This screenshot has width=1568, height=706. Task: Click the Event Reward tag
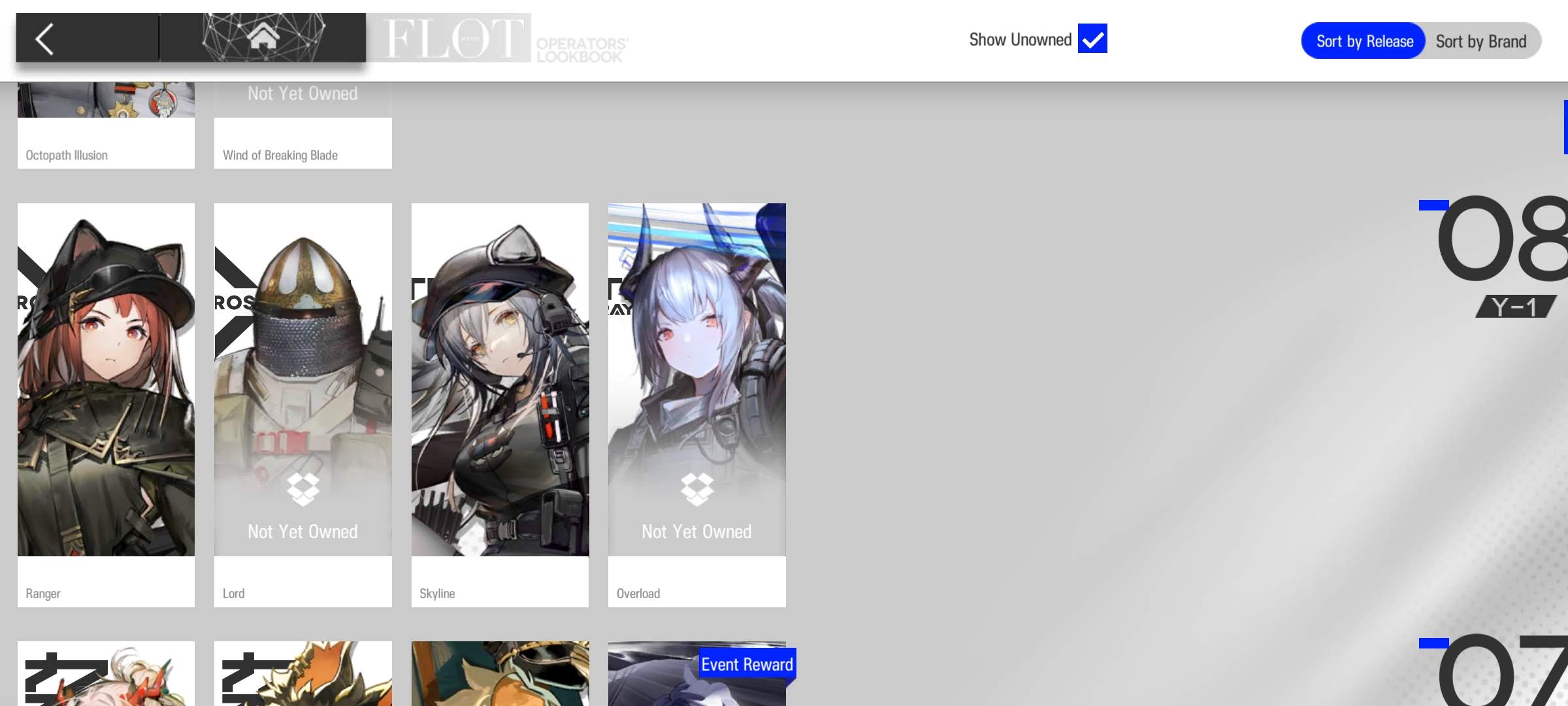click(747, 665)
